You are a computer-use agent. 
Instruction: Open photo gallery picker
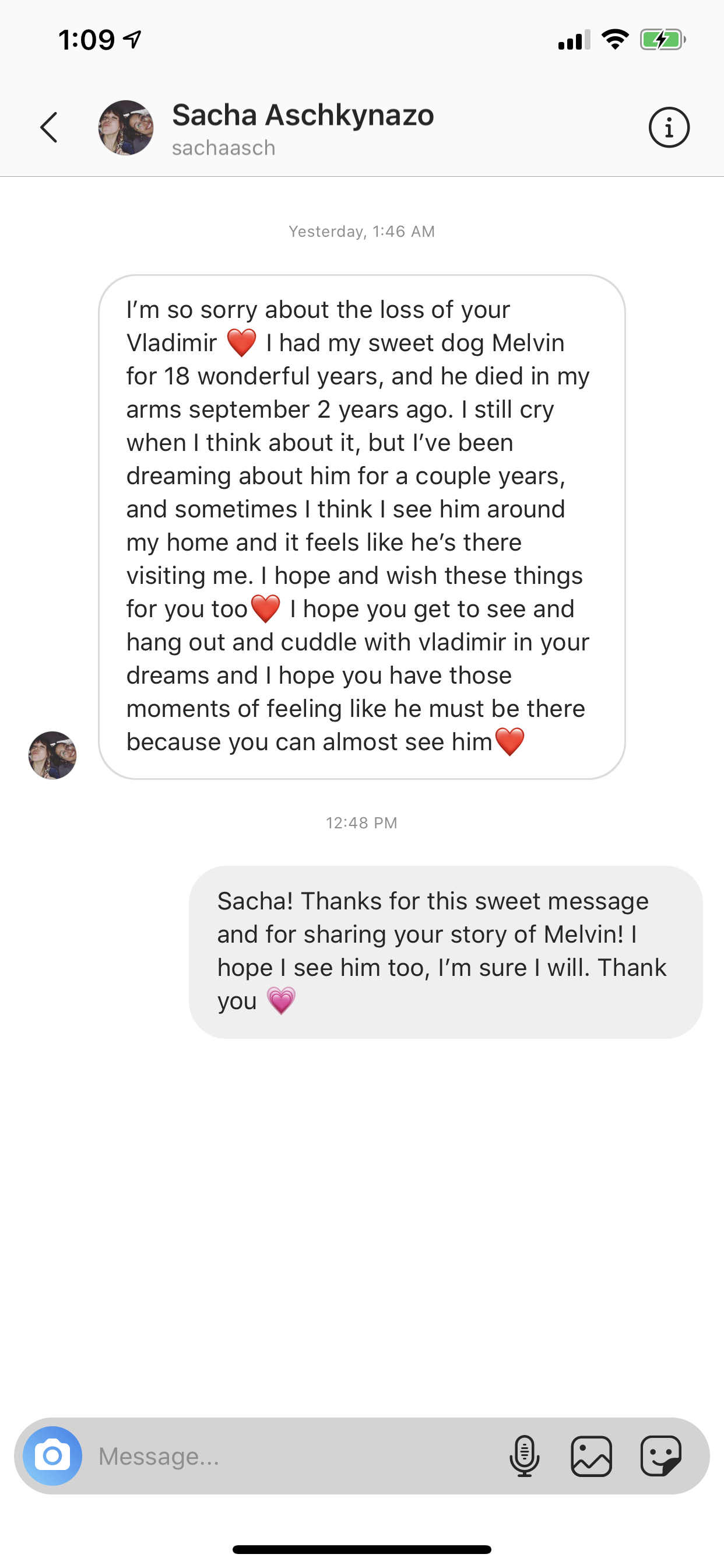(x=591, y=1456)
